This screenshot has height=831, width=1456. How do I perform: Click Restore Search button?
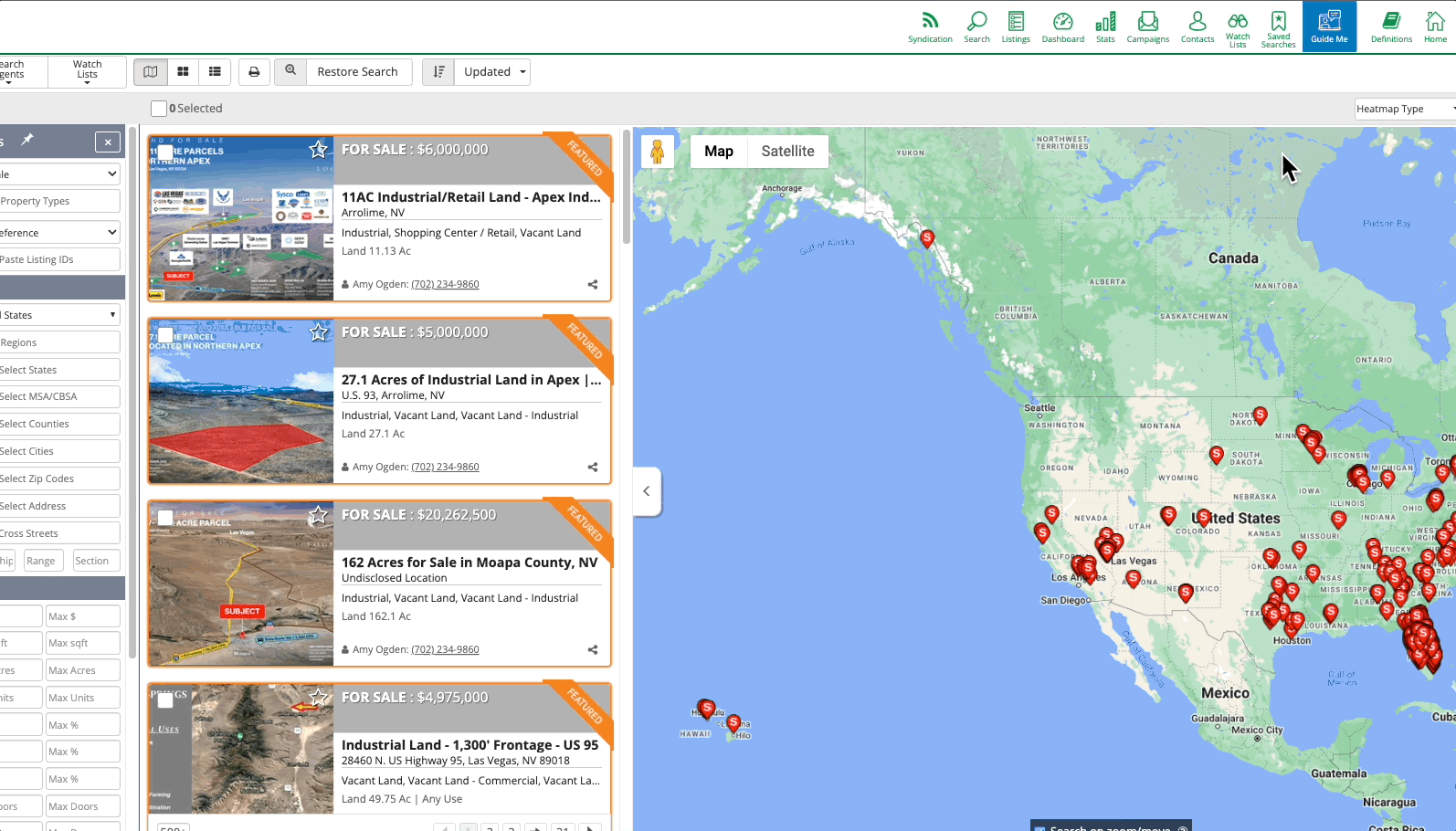pos(357,72)
